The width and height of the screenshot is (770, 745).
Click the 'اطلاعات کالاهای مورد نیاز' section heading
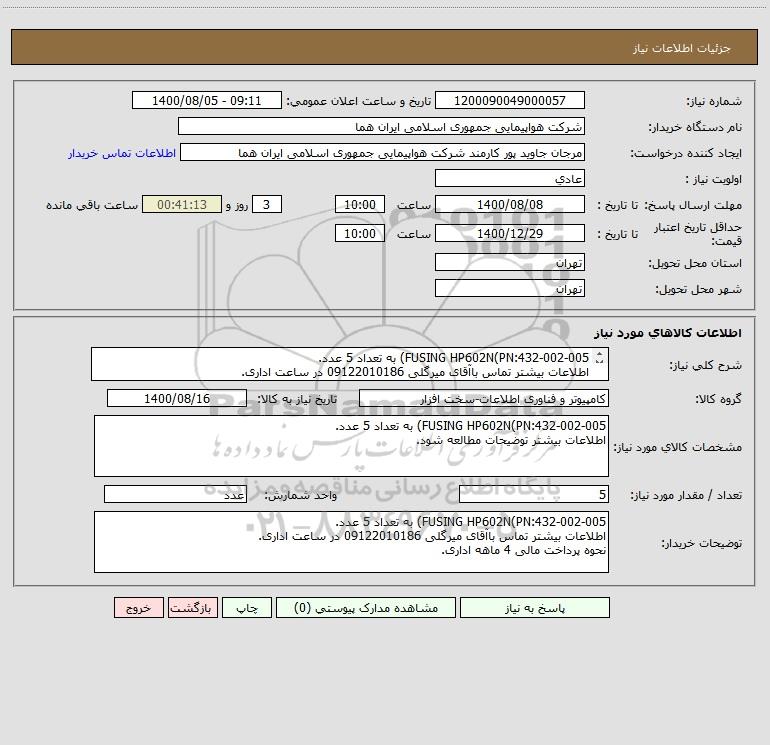point(668,333)
